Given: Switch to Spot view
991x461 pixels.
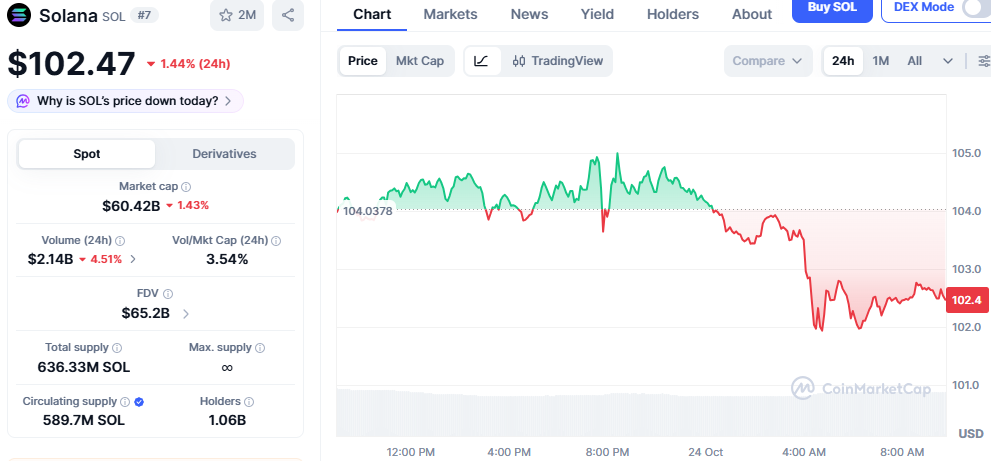Looking at the screenshot, I should tap(87, 154).
